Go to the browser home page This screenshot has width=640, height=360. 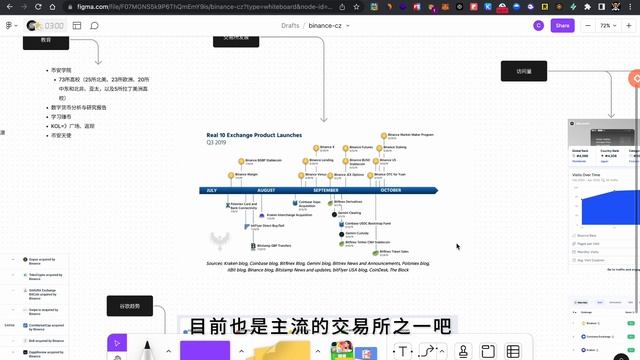[52, 7]
